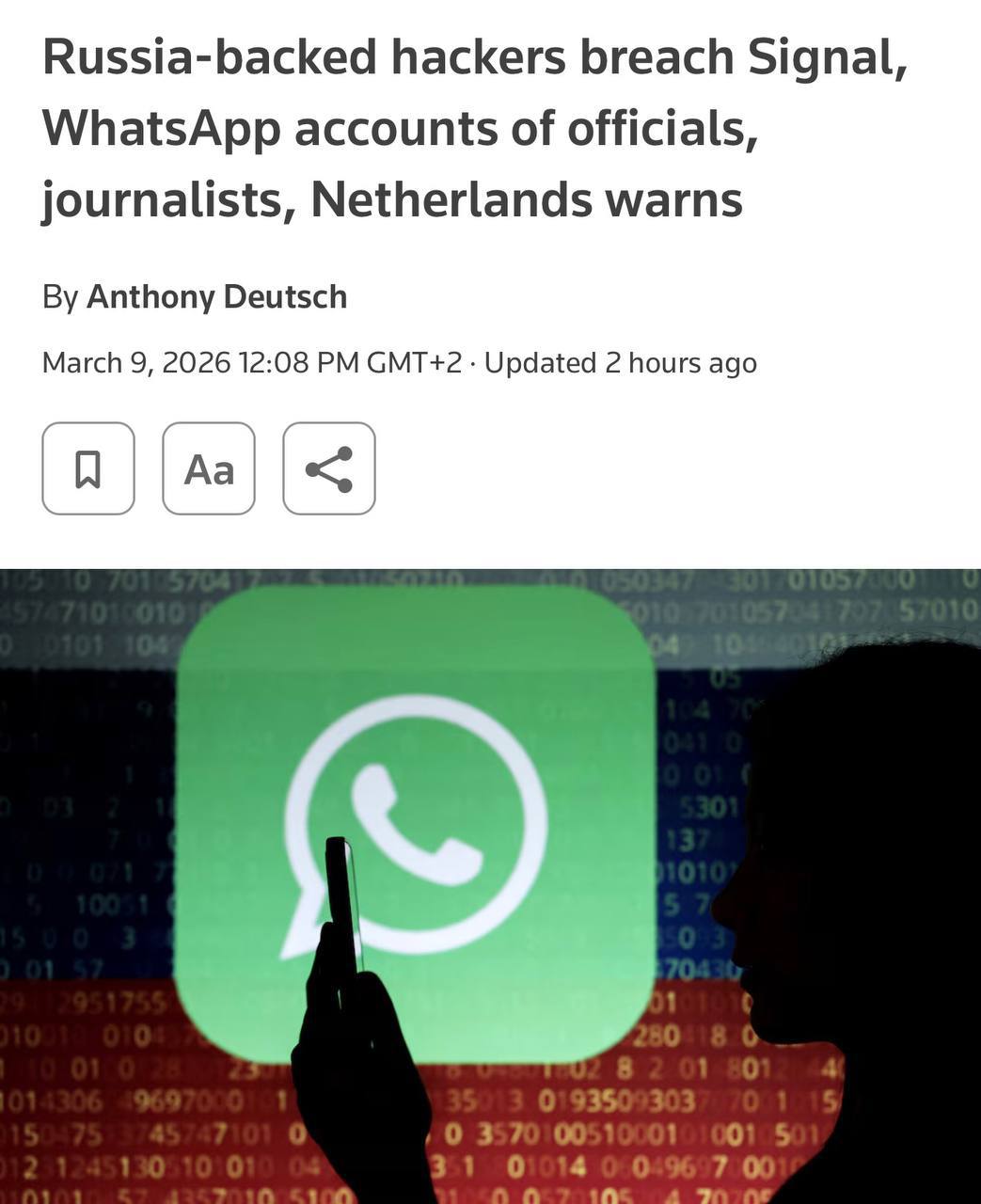Click the "Updated 2 hours ago" label
Image resolution: width=981 pixels, height=1204 pixels.
(621, 362)
